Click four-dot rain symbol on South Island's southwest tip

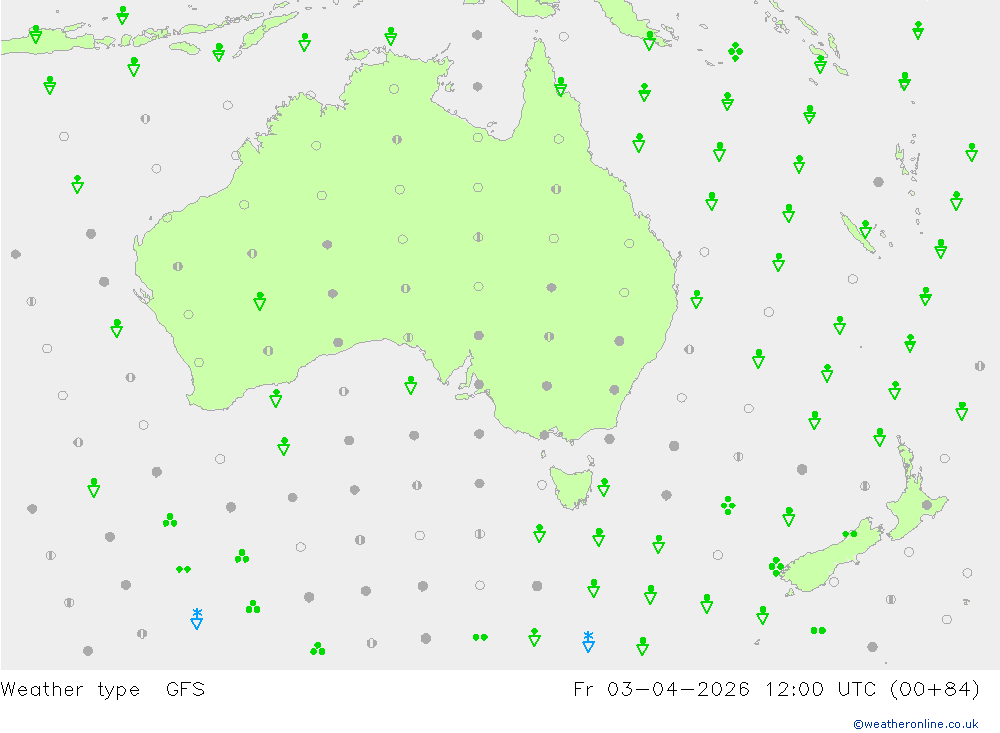[776, 566]
